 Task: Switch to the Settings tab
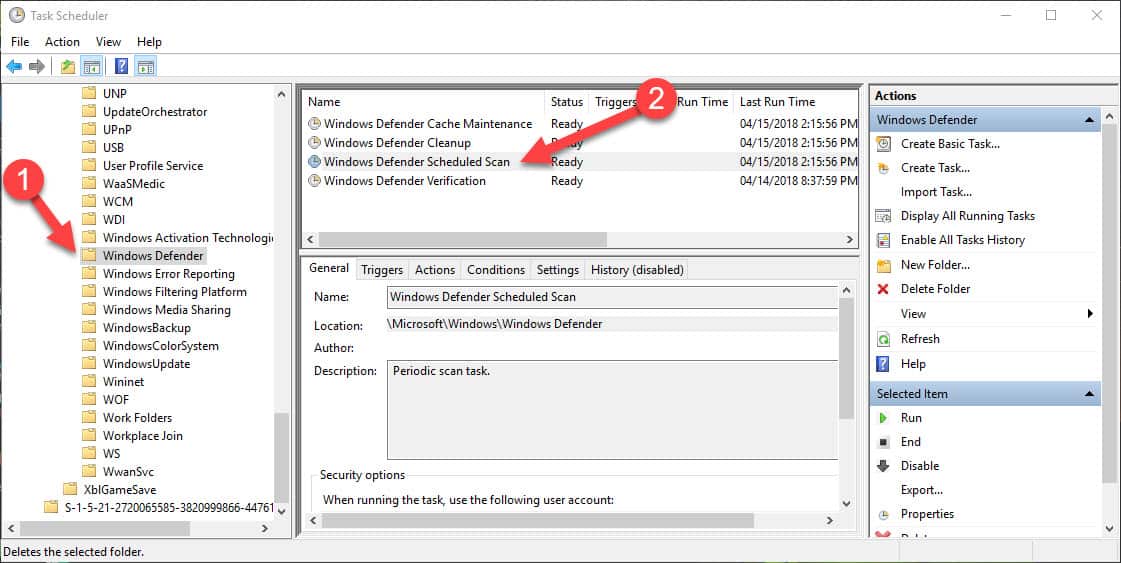(558, 270)
